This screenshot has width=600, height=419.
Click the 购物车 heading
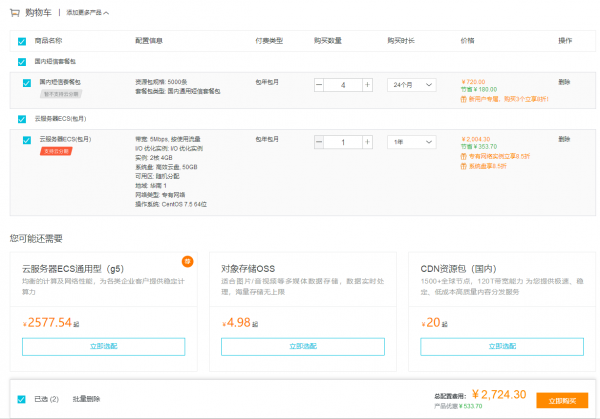pyautogui.click(x=38, y=13)
